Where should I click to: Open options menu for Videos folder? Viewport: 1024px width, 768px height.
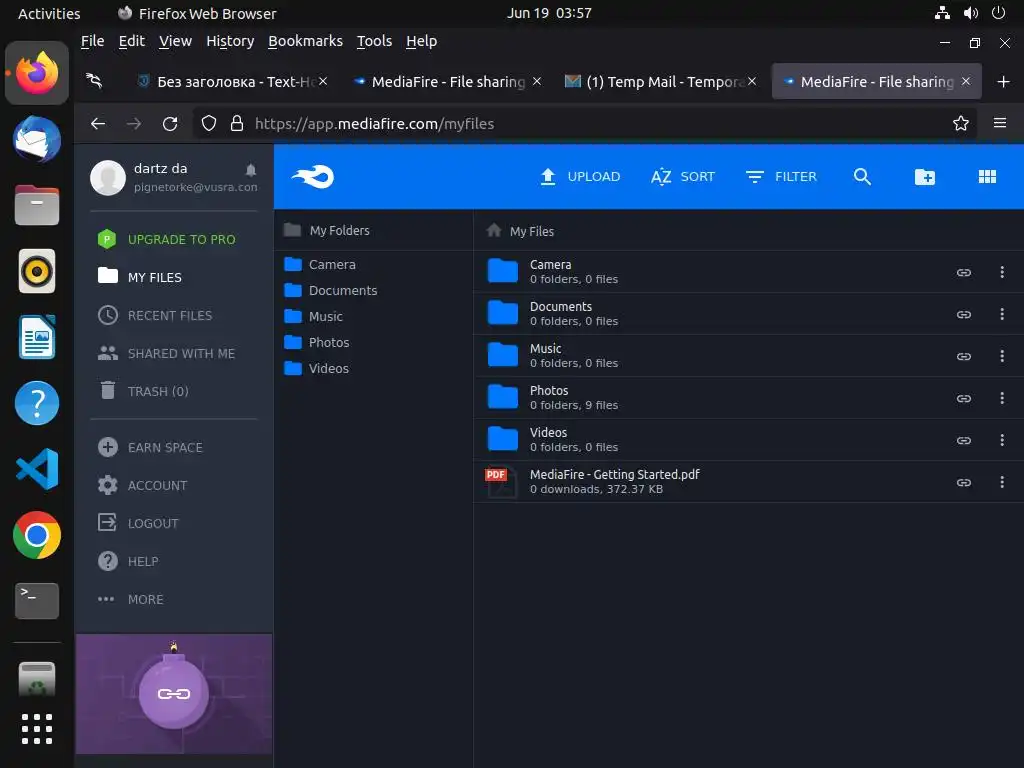click(1002, 440)
